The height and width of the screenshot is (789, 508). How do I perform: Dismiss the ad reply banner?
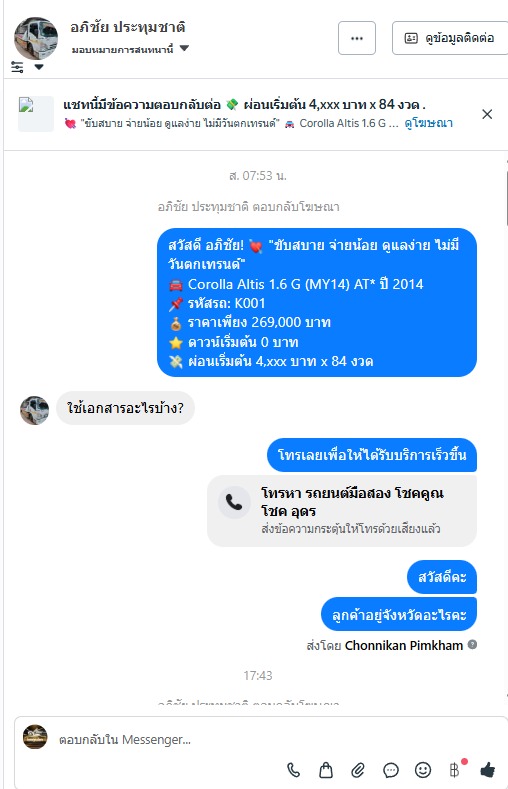pyautogui.click(x=487, y=114)
